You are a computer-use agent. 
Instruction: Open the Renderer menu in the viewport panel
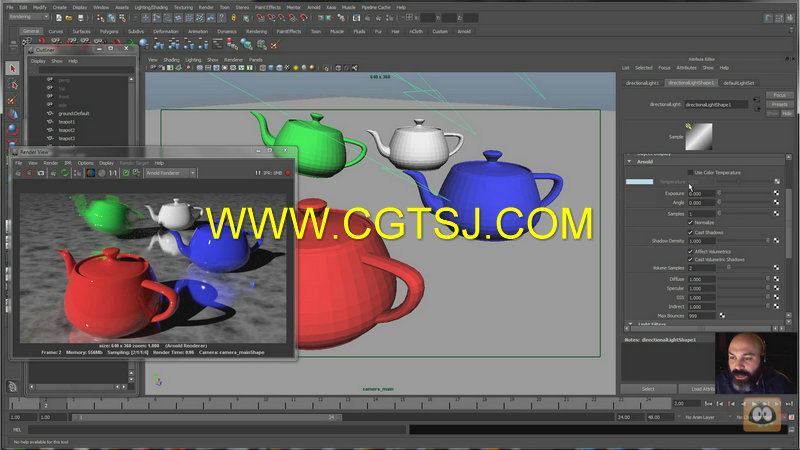[233, 60]
